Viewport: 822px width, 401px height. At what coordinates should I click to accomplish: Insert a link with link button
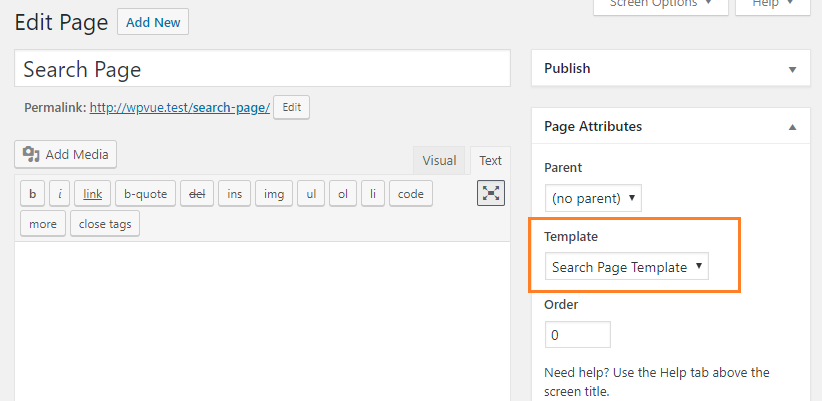point(92,194)
